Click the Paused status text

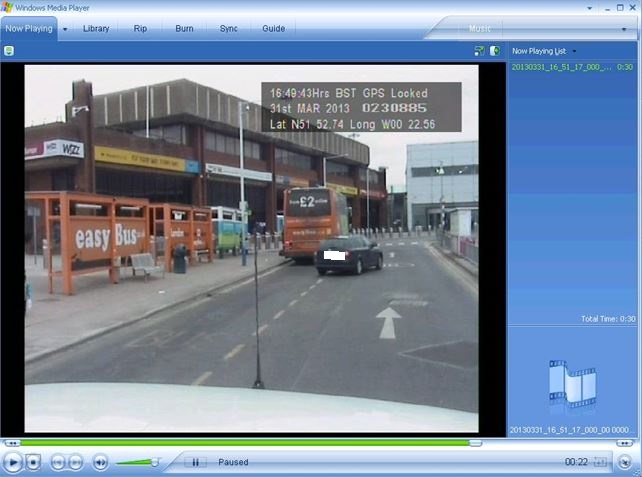233,462
